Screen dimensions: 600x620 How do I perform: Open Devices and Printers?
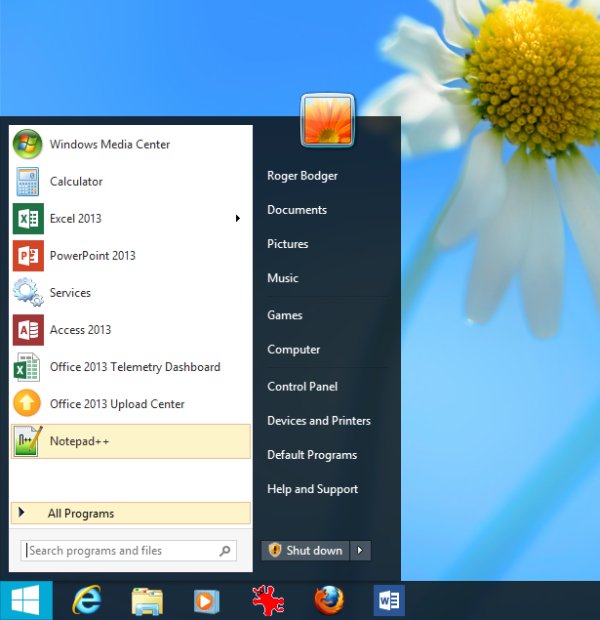pyautogui.click(x=319, y=421)
